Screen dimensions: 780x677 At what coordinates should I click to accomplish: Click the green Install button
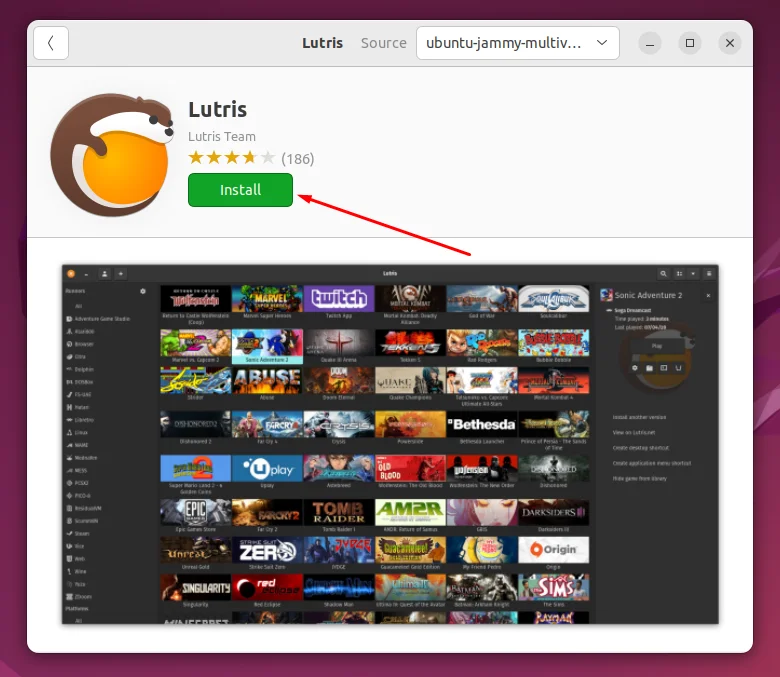click(240, 190)
